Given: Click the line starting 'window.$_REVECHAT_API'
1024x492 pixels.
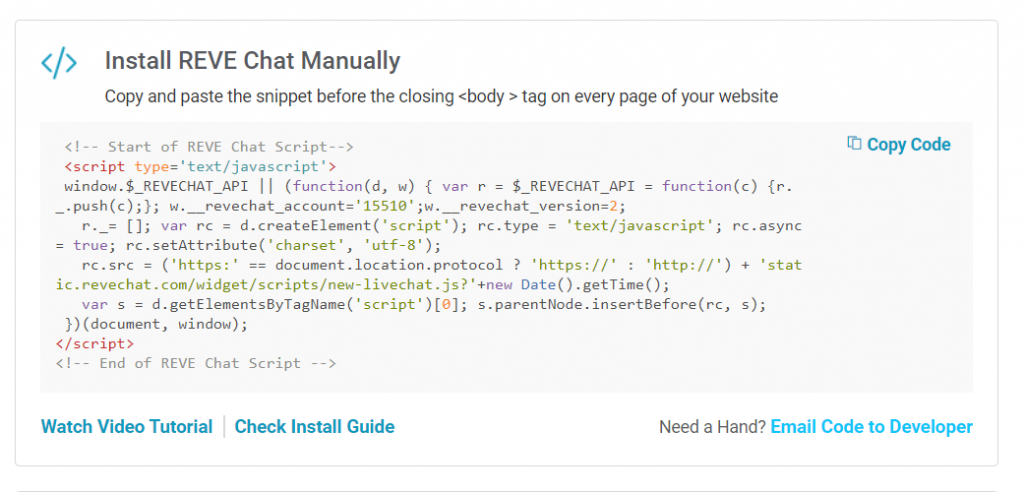Looking at the screenshot, I should pyautogui.click(x=428, y=186).
